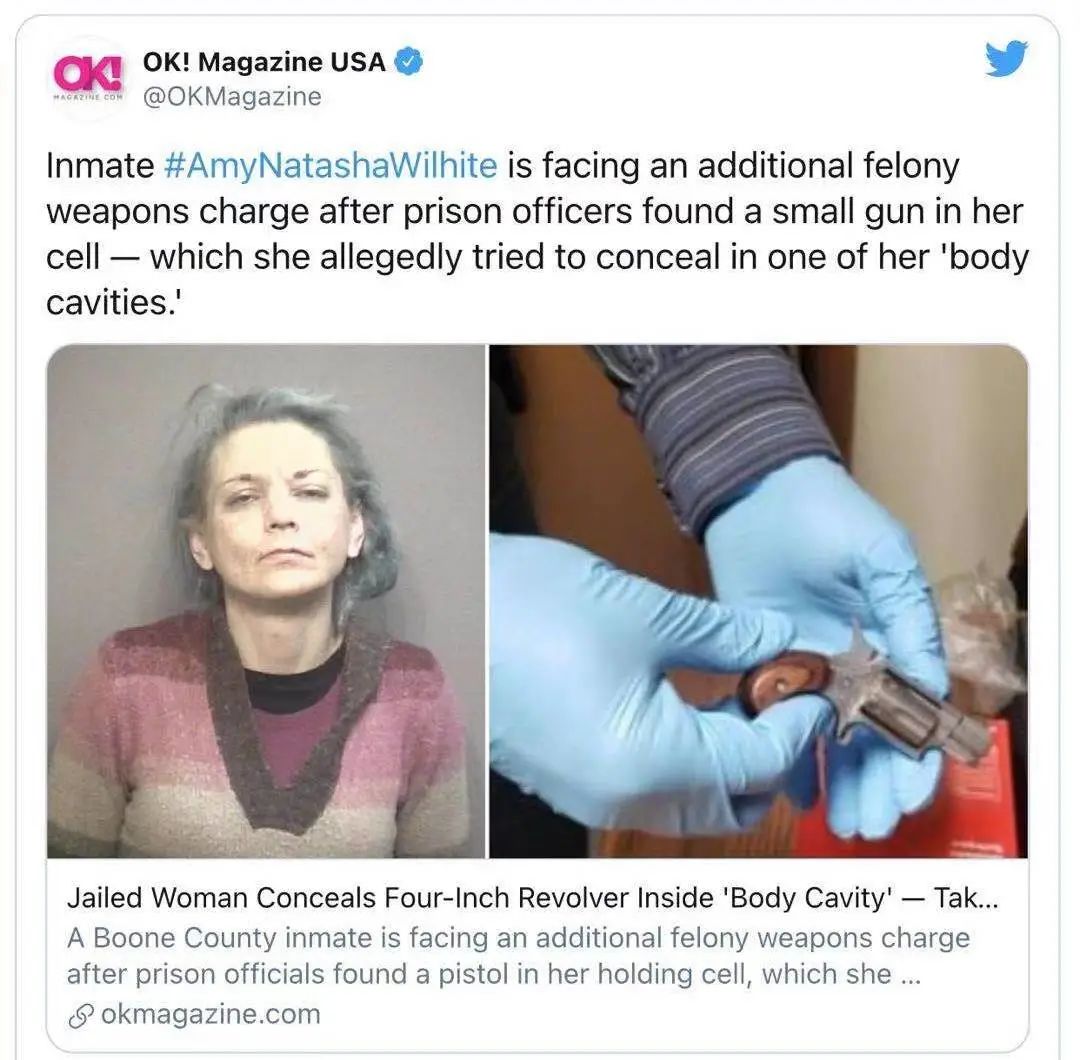This screenshot has height=1060, width=1080.
Task: Click the 'cavities.' word ending the tweet
Action: (113, 302)
